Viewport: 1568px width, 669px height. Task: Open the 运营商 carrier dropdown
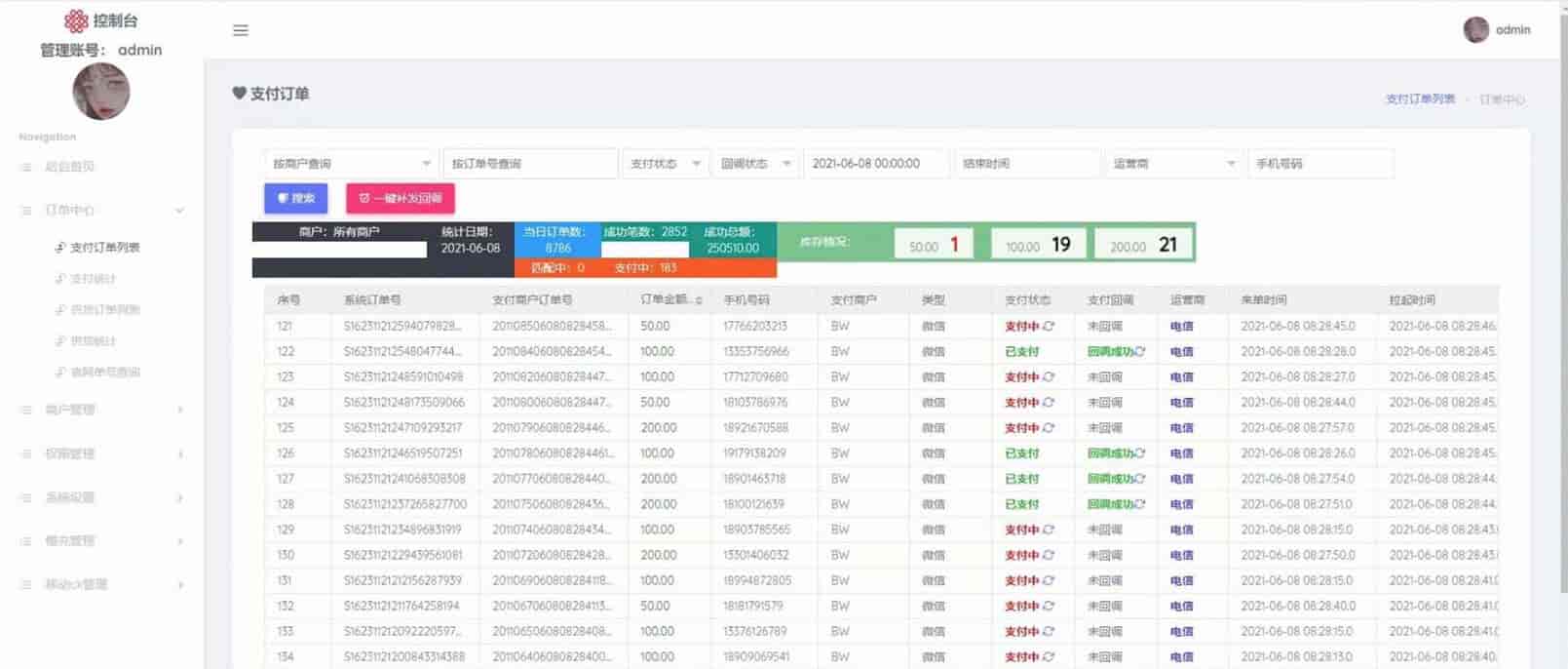(x=1173, y=164)
